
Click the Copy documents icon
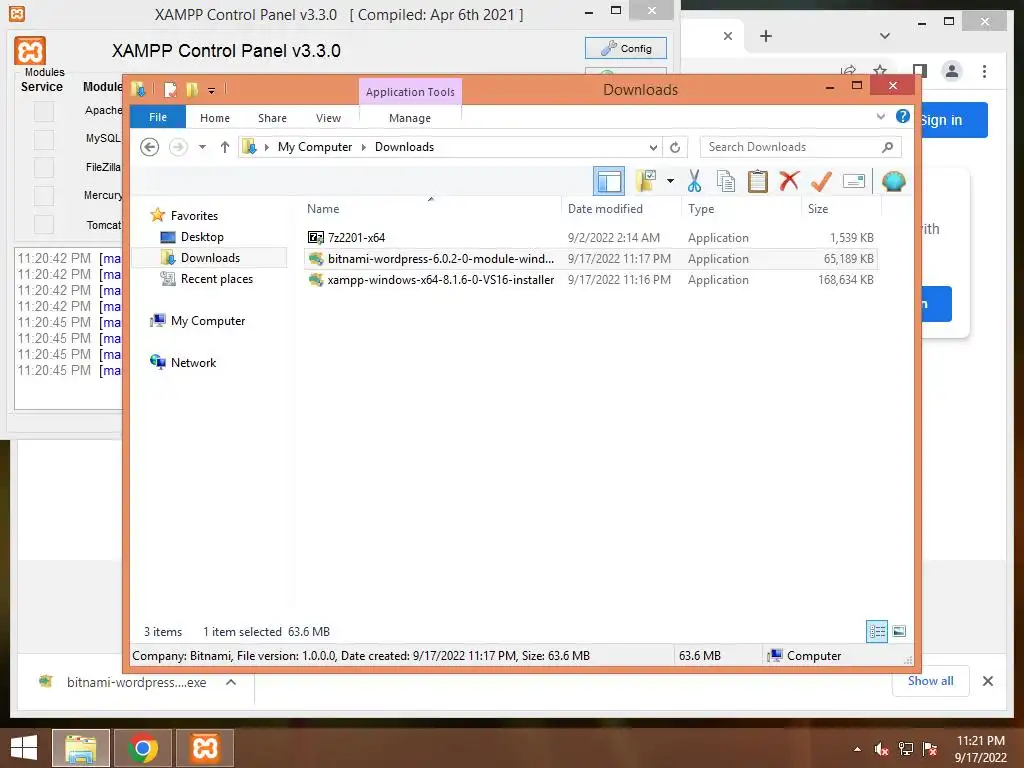(x=726, y=181)
